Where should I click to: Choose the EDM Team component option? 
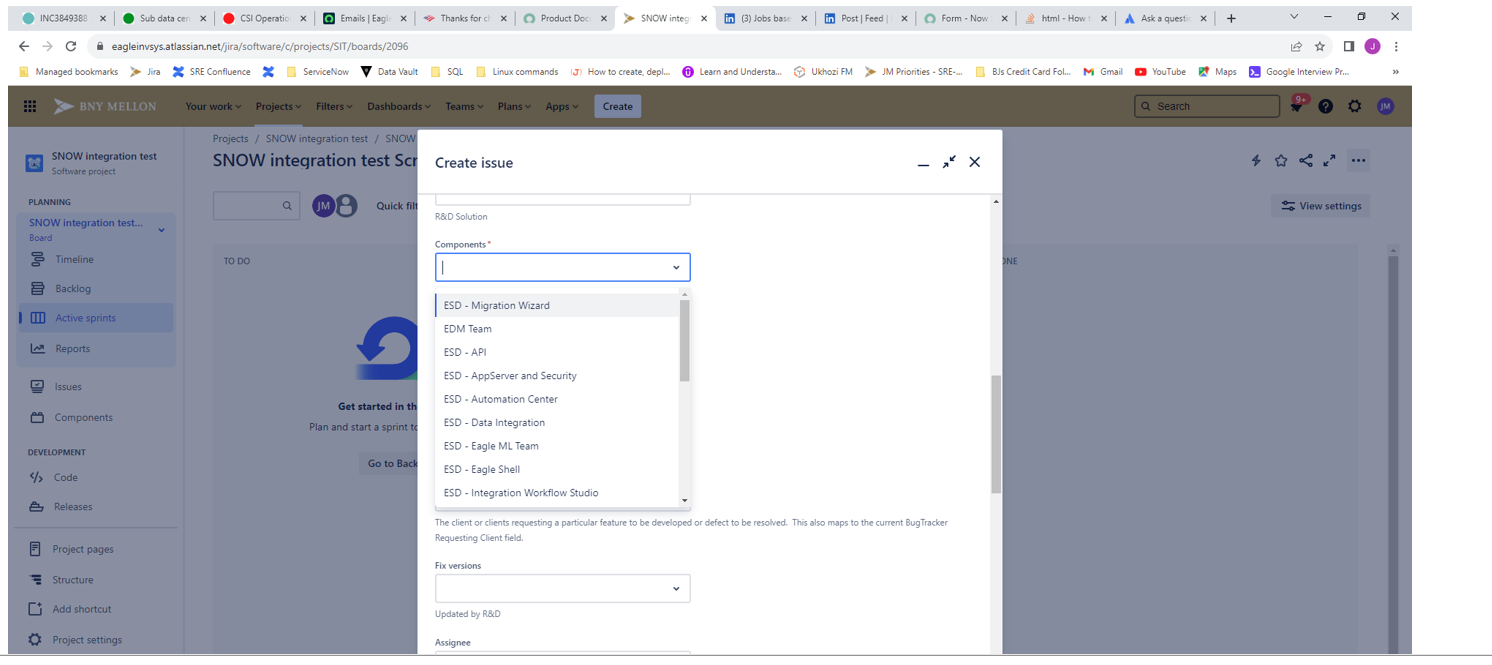point(468,329)
